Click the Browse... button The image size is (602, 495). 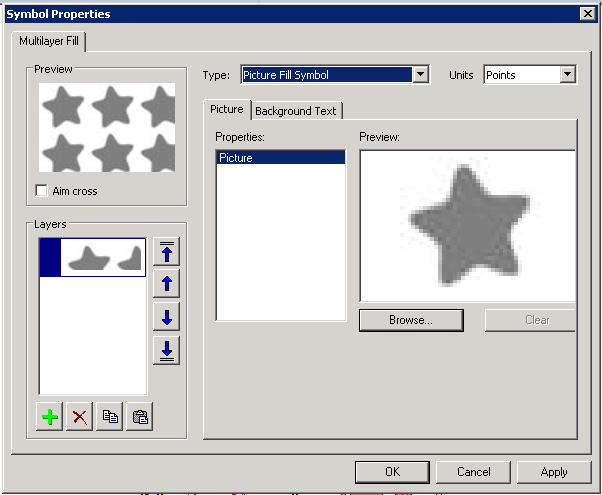click(411, 320)
